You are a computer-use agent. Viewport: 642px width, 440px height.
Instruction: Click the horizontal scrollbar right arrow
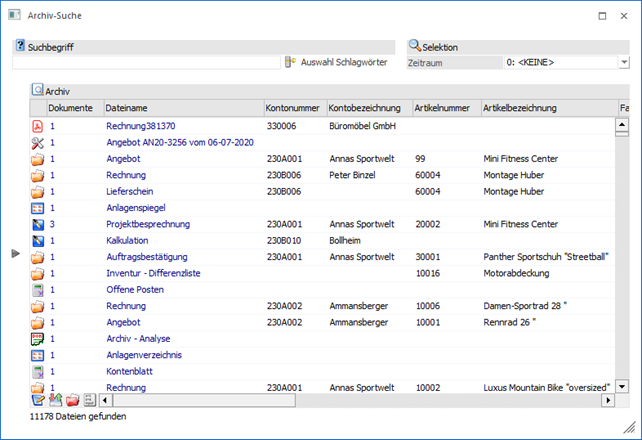[606, 400]
